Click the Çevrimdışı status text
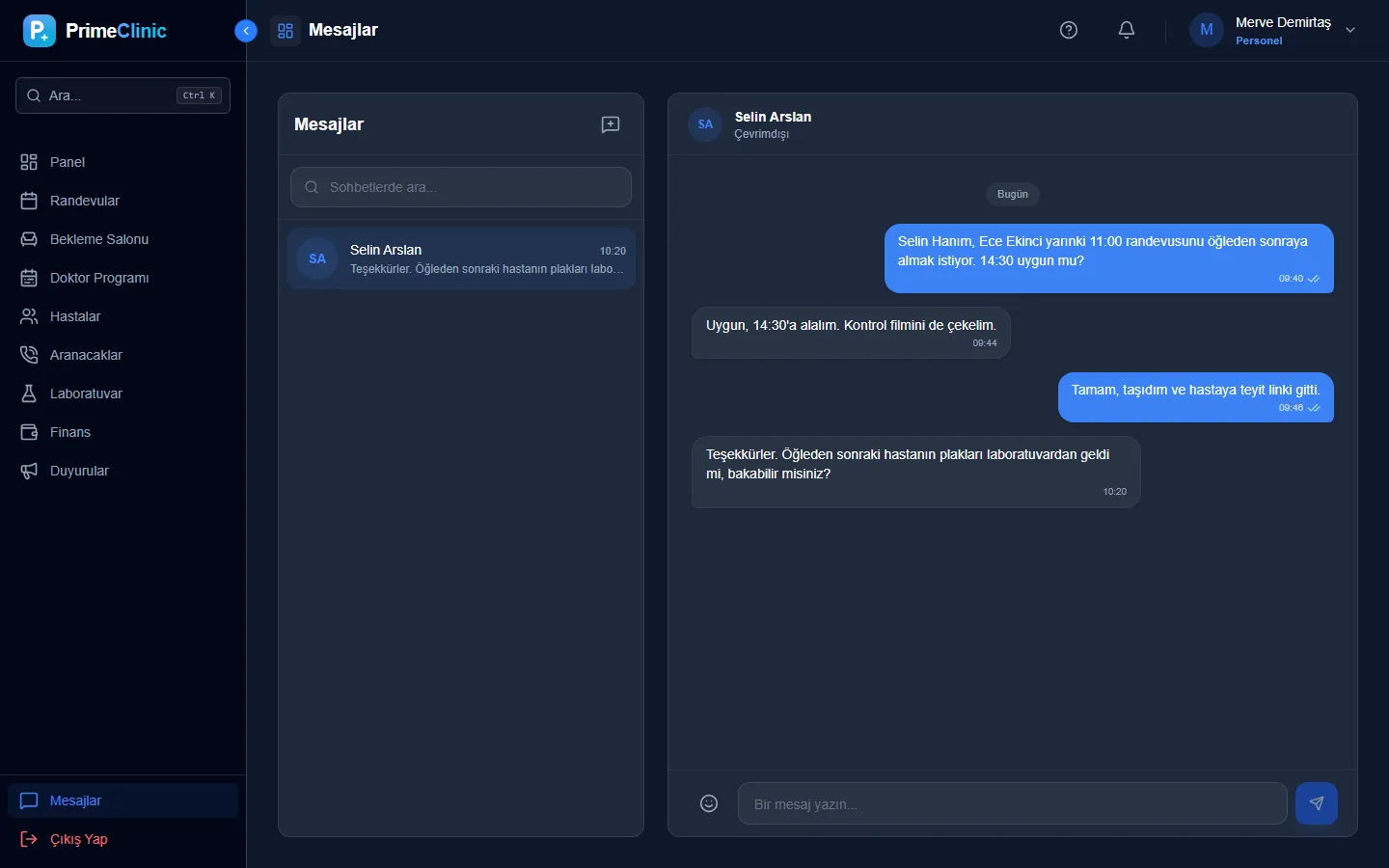 [x=762, y=134]
